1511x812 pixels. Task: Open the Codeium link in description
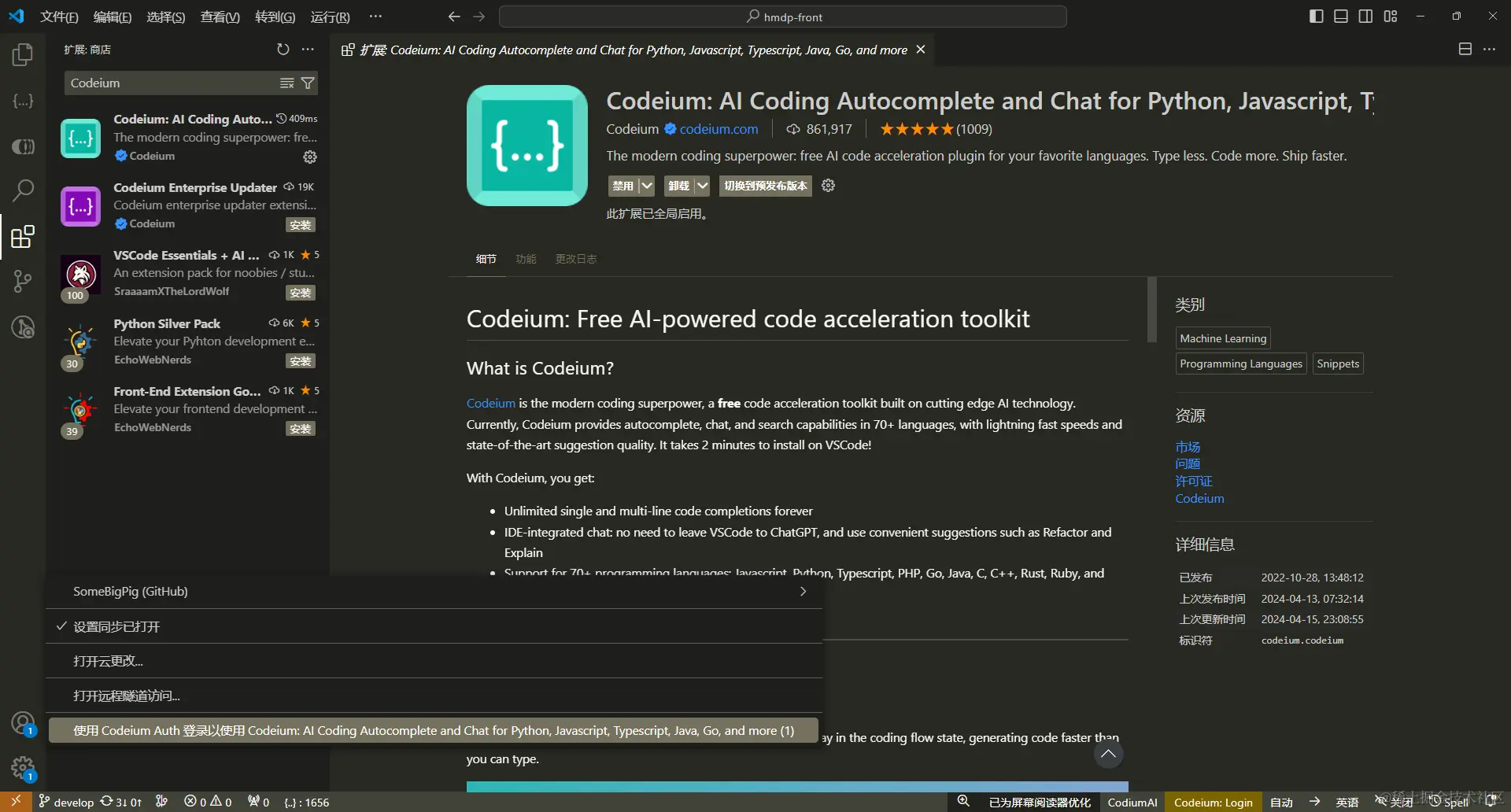click(x=491, y=403)
